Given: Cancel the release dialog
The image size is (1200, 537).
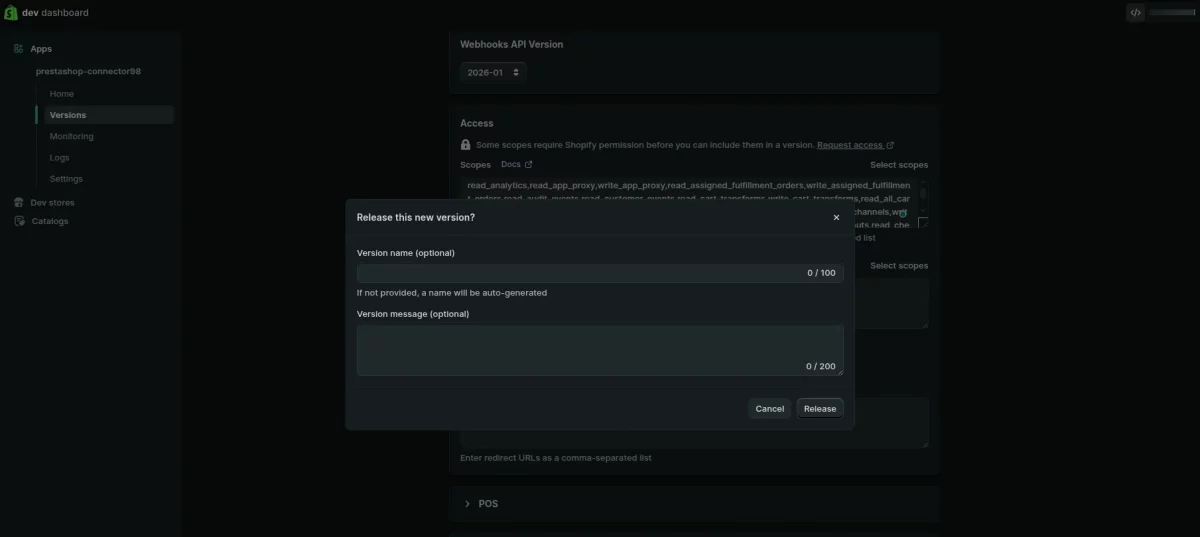Looking at the screenshot, I should tap(769, 408).
